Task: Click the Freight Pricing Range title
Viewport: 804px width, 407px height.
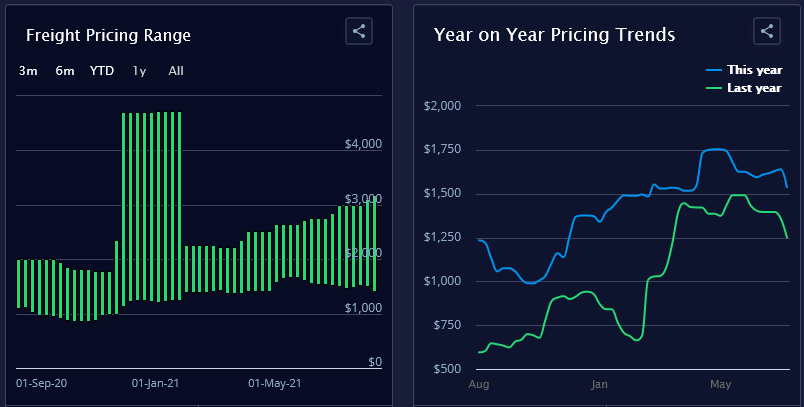Action: point(108,35)
